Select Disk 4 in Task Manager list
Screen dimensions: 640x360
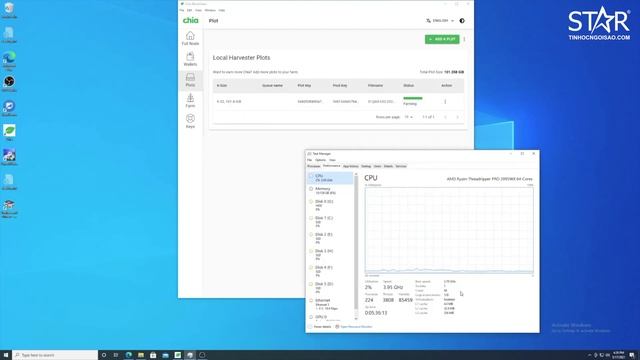(x=330, y=271)
